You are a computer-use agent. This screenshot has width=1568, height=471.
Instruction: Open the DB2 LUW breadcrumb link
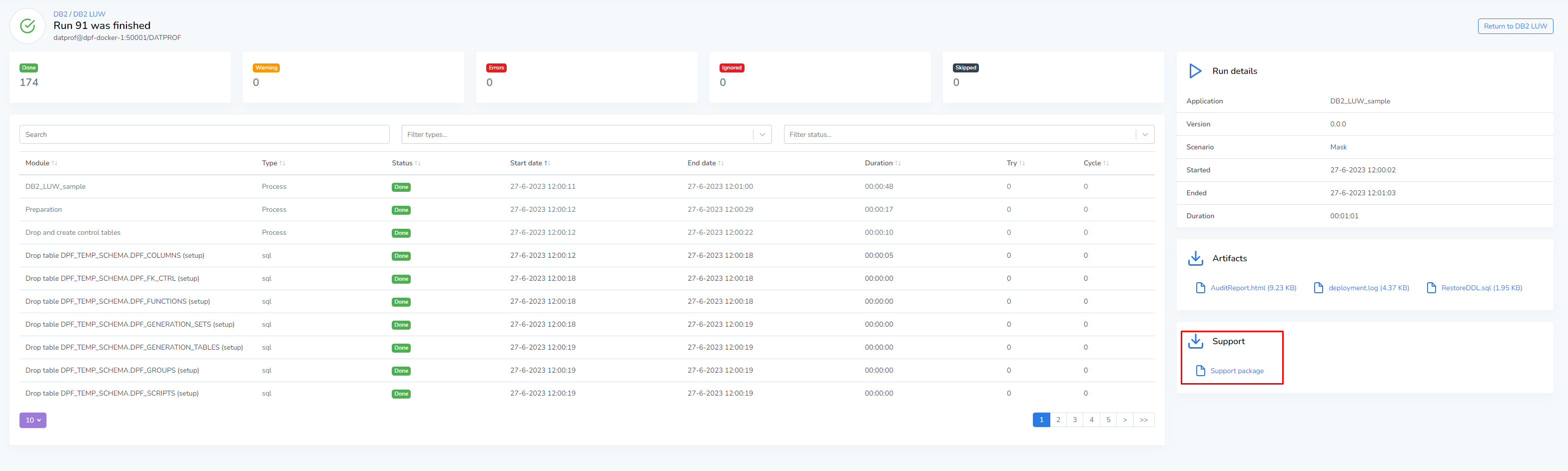click(89, 14)
